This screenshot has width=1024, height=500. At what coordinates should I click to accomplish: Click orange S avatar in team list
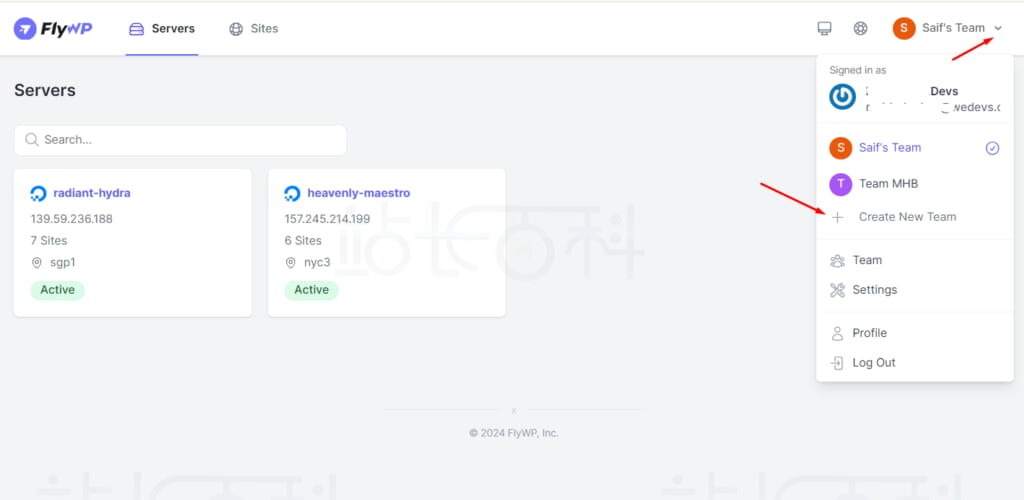tap(840, 148)
